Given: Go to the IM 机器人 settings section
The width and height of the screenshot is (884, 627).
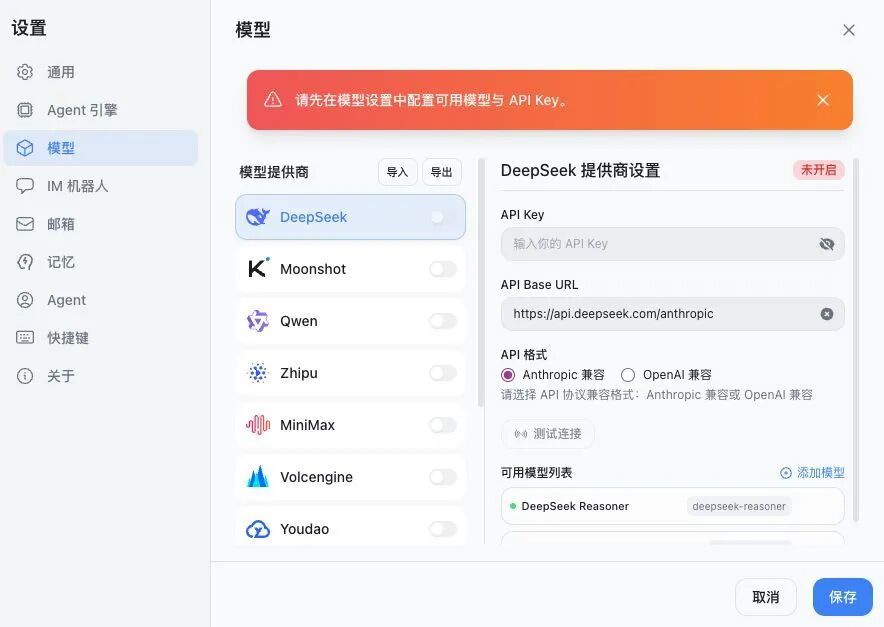Looking at the screenshot, I should pyautogui.click(x=77, y=186).
